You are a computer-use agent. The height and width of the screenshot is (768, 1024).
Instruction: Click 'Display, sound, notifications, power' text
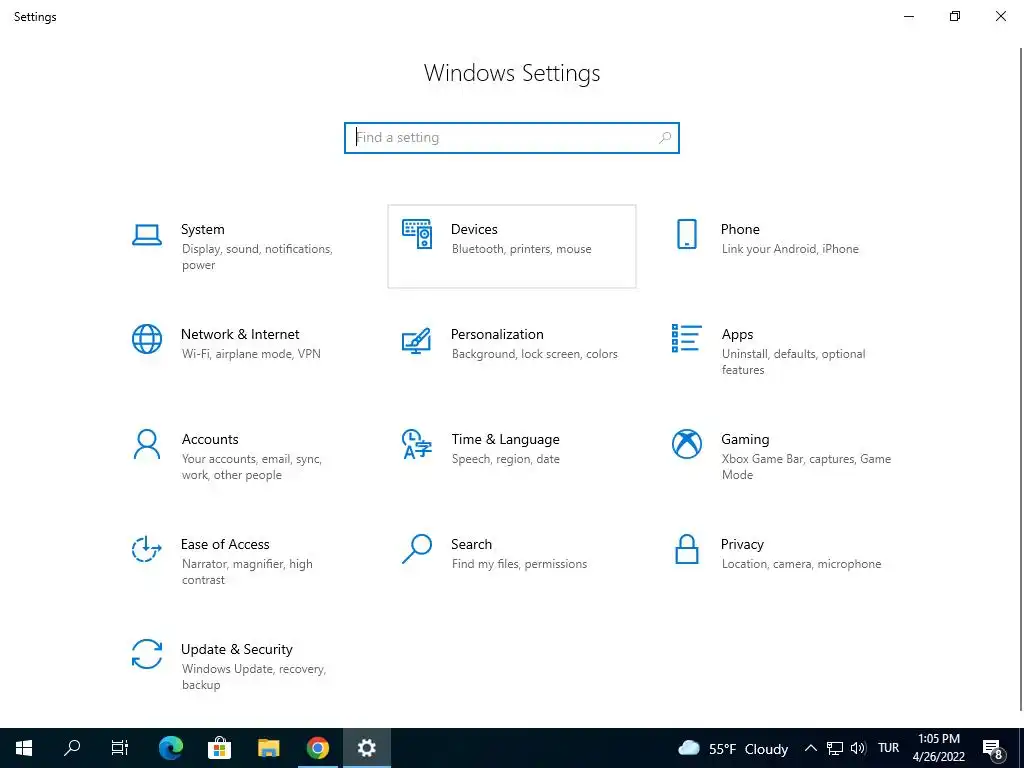point(257,257)
